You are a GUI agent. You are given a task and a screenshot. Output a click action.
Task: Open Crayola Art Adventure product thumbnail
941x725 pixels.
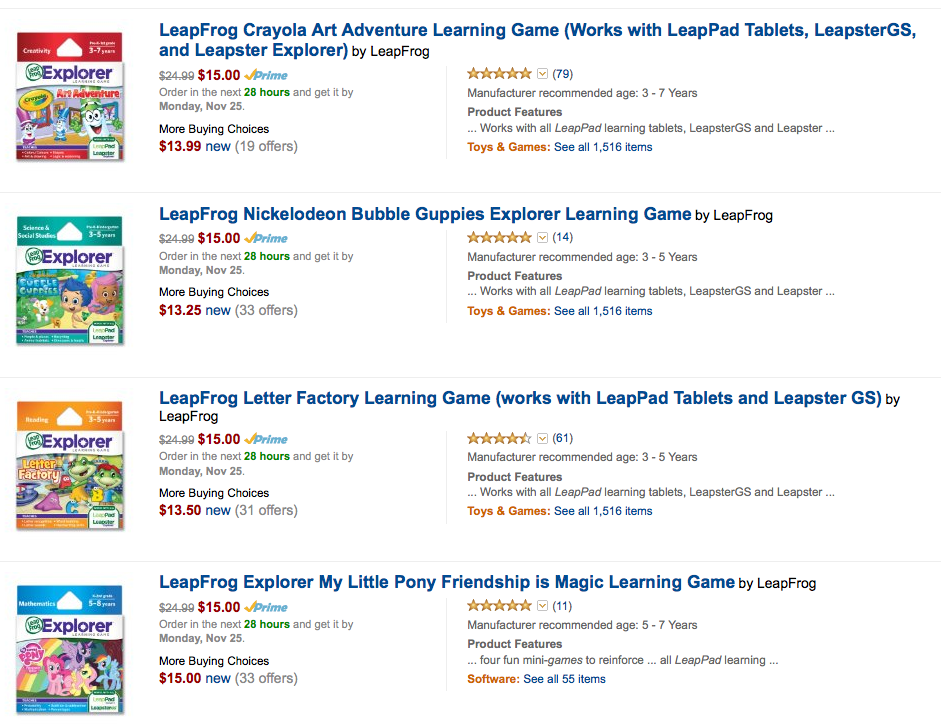70,96
